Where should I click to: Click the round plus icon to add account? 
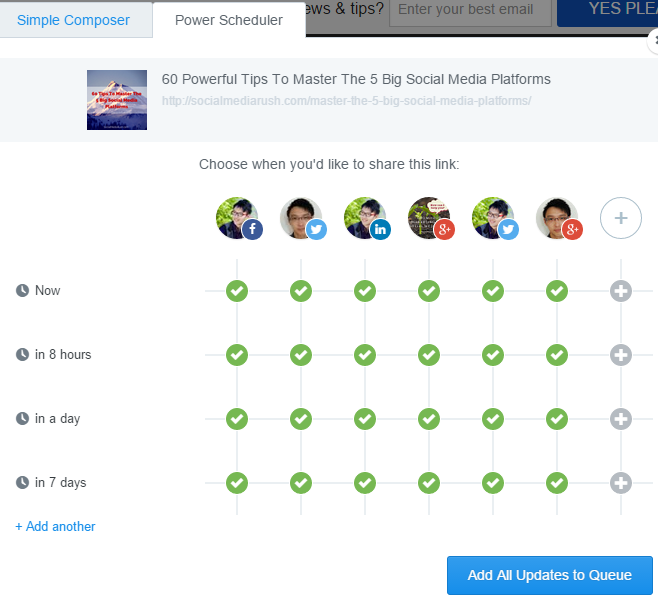coord(620,218)
